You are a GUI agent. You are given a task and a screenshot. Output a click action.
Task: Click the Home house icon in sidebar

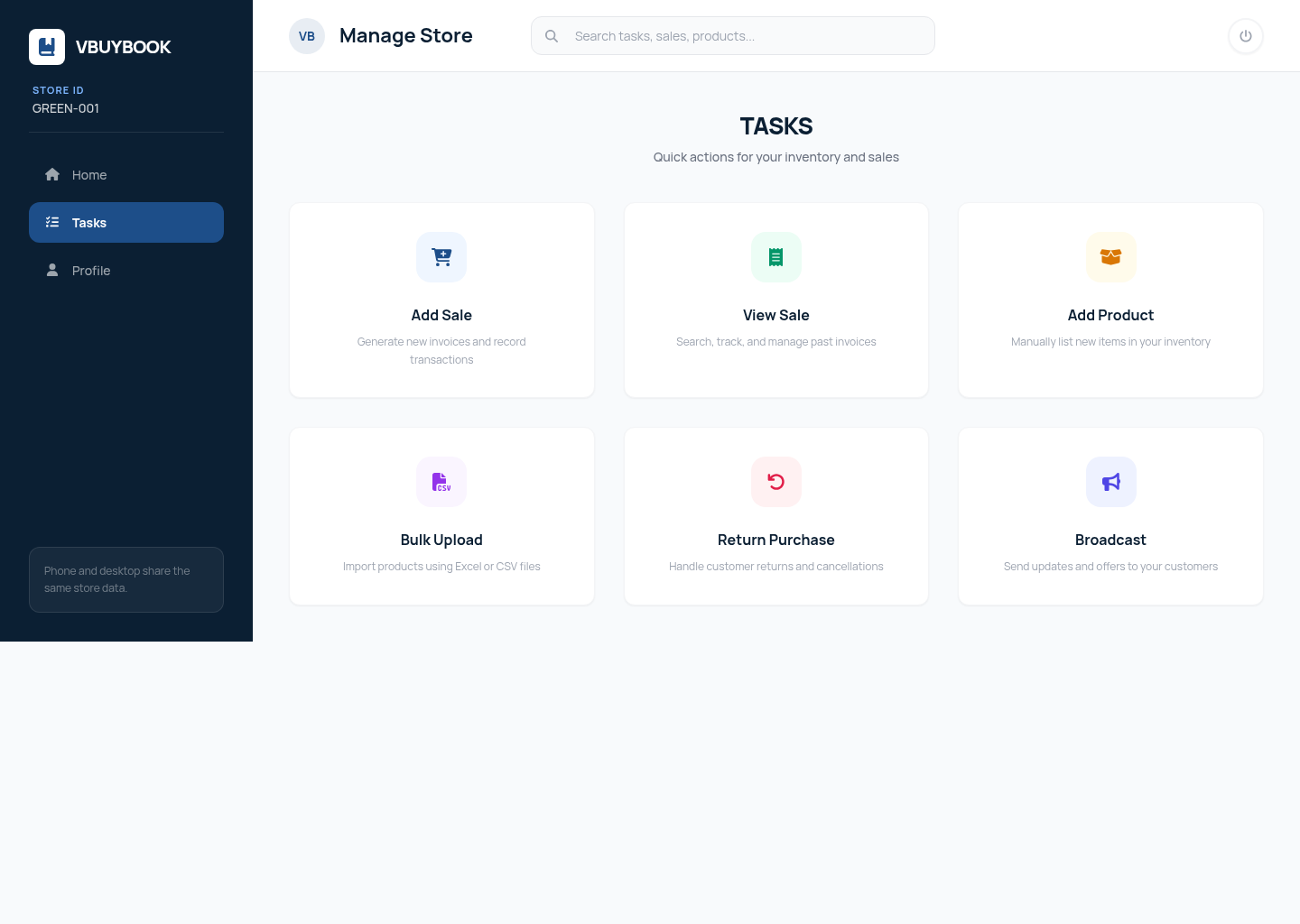coord(52,175)
